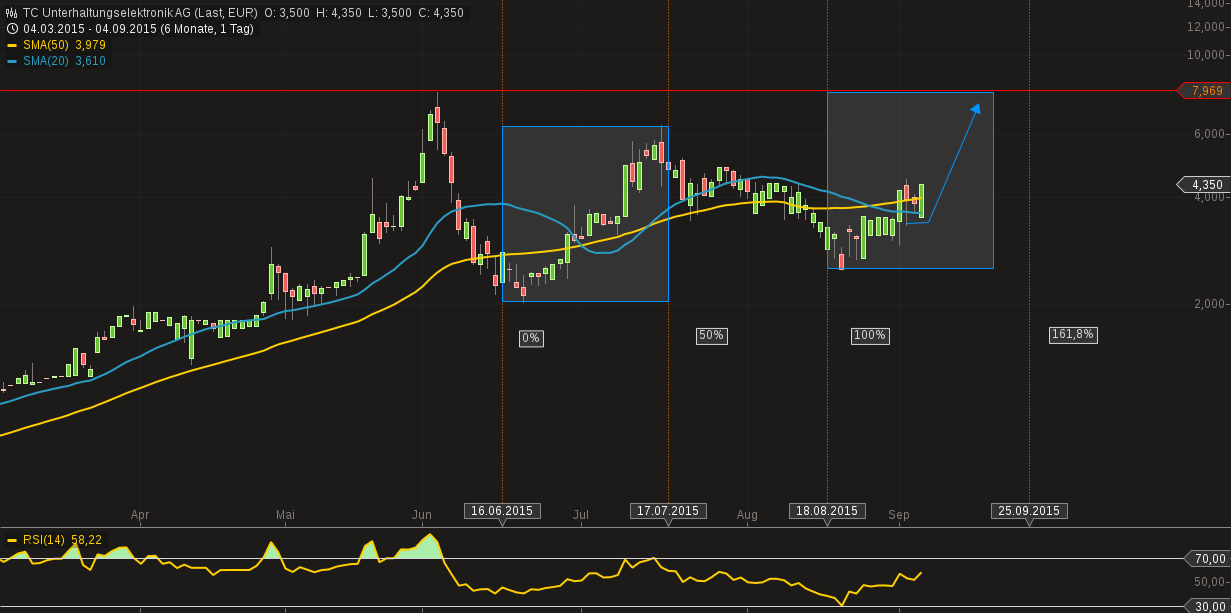
Task: Click the Jun month label on time axis
Action: coord(422,515)
